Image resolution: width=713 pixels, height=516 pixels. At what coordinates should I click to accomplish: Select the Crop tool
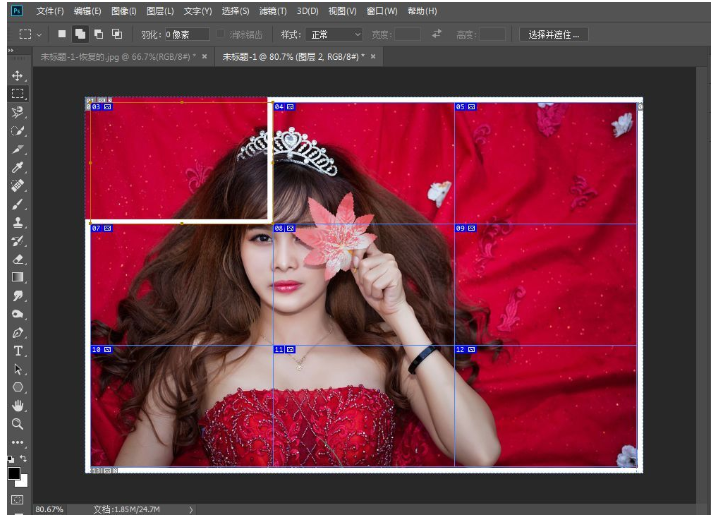[18, 148]
